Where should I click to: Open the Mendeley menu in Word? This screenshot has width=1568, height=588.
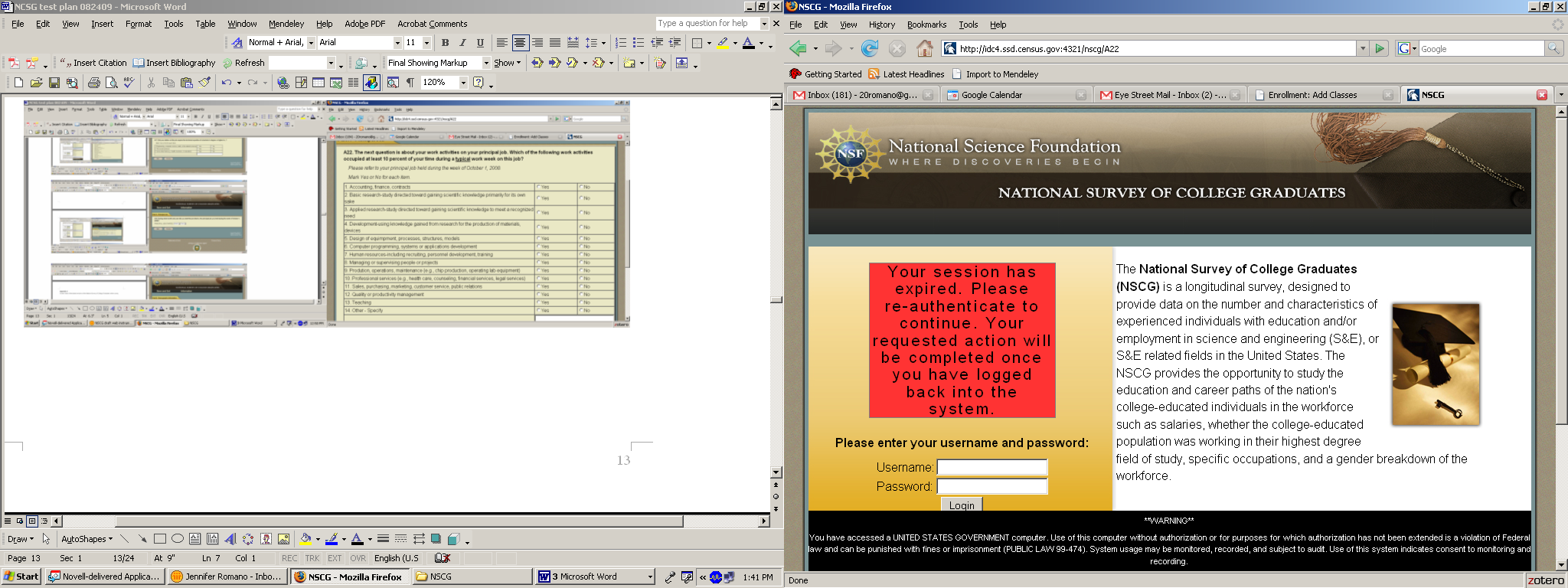tap(286, 24)
